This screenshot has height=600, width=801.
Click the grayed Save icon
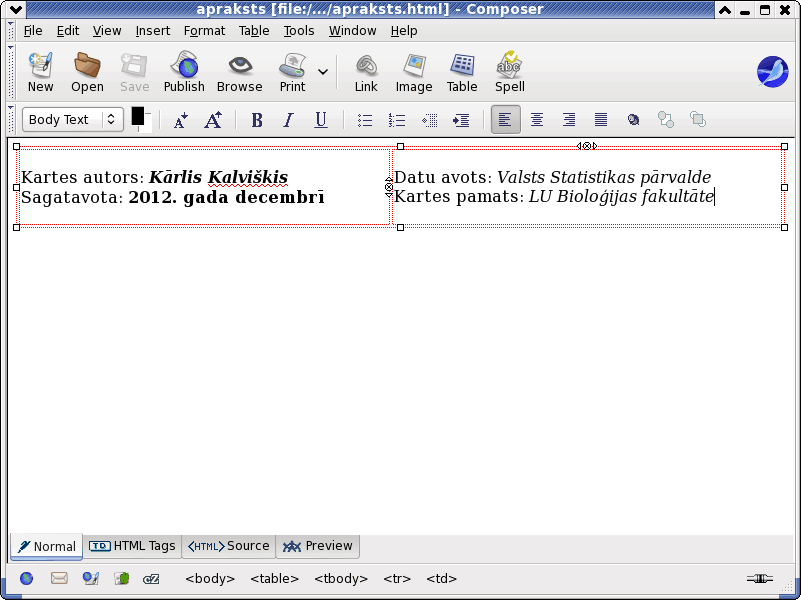coord(134,72)
